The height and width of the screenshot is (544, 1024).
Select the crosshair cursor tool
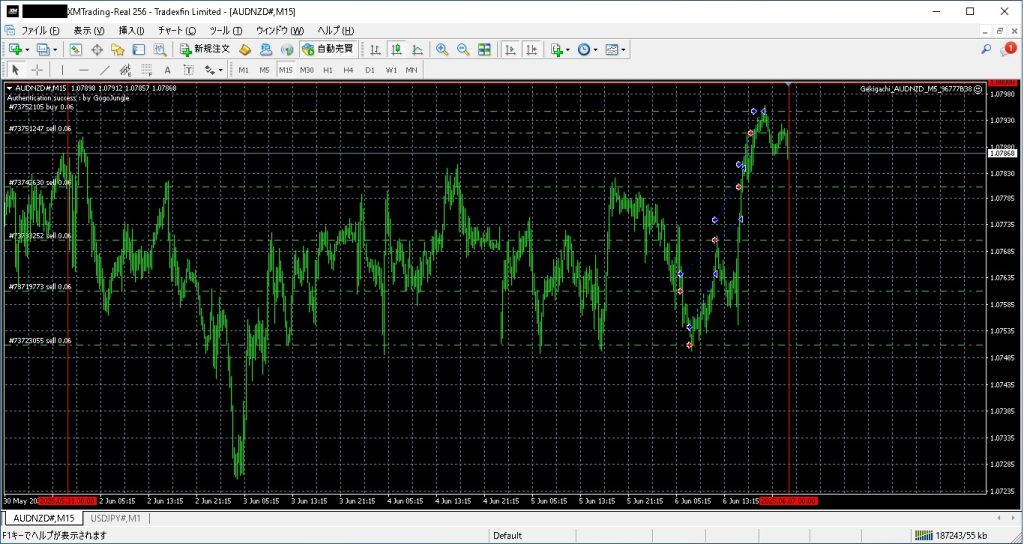tap(37, 70)
